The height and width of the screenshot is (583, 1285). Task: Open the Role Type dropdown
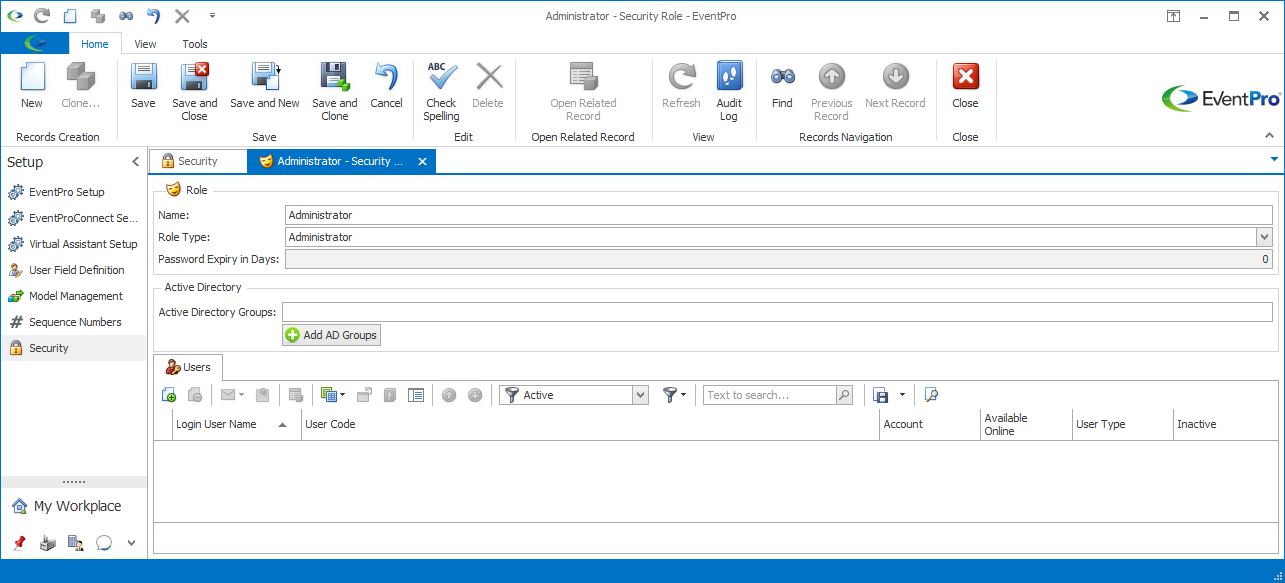[1264, 237]
